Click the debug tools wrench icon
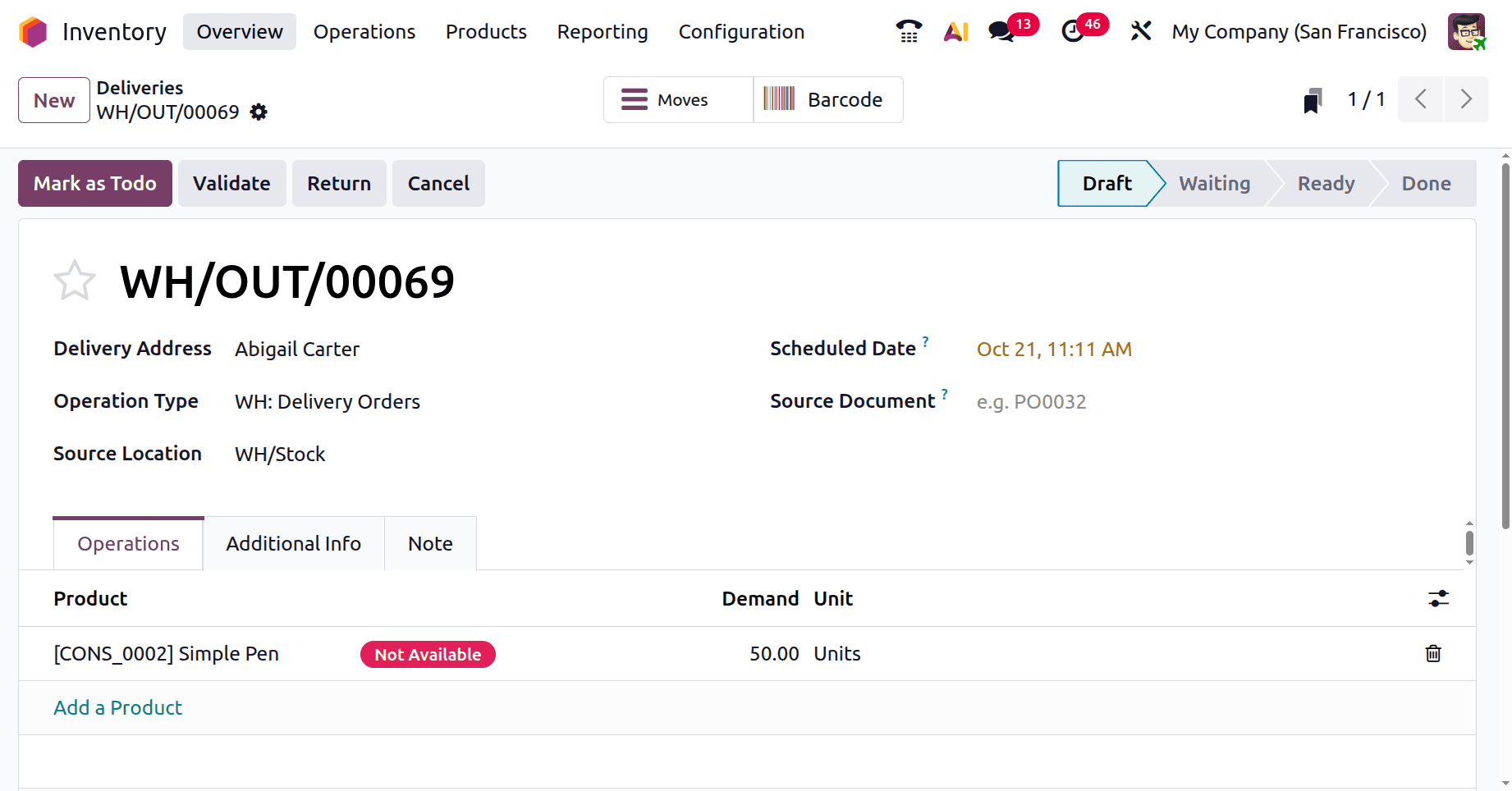The image size is (1512, 791). click(1140, 32)
